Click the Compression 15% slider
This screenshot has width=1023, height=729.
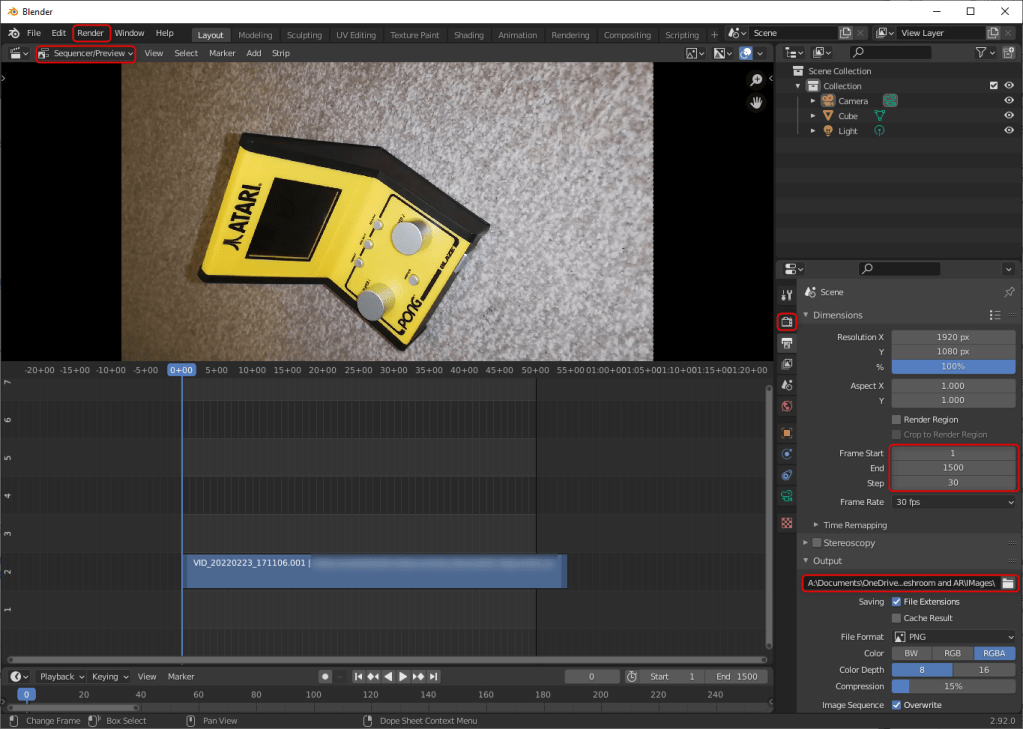click(953, 686)
